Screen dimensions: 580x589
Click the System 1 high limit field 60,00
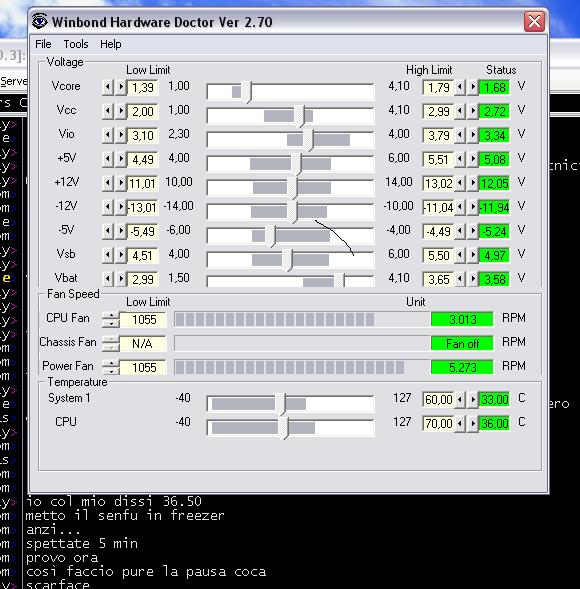pos(438,399)
